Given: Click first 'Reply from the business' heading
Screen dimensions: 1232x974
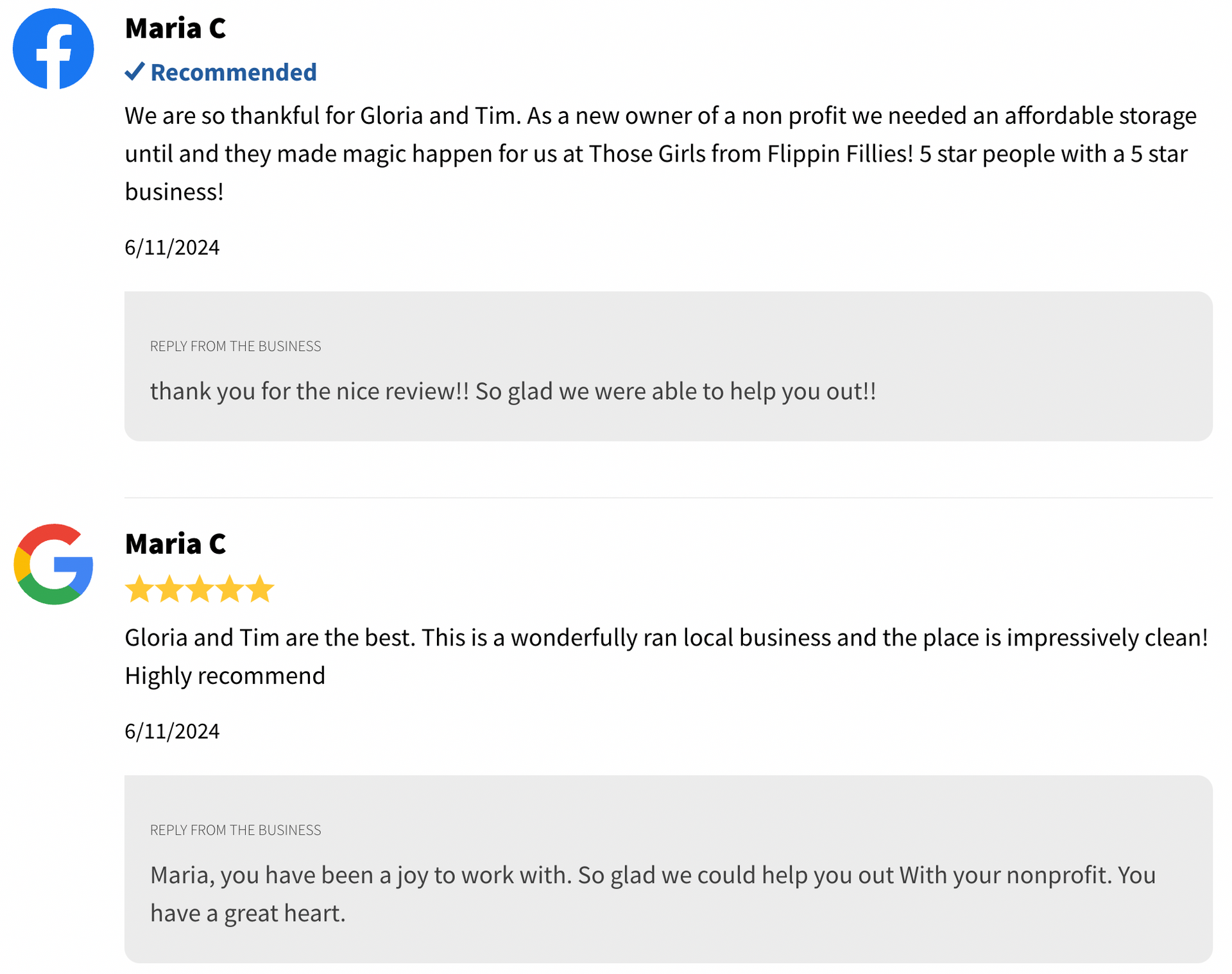Looking at the screenshot, I should pyautogui.click(x=235, y=346).
